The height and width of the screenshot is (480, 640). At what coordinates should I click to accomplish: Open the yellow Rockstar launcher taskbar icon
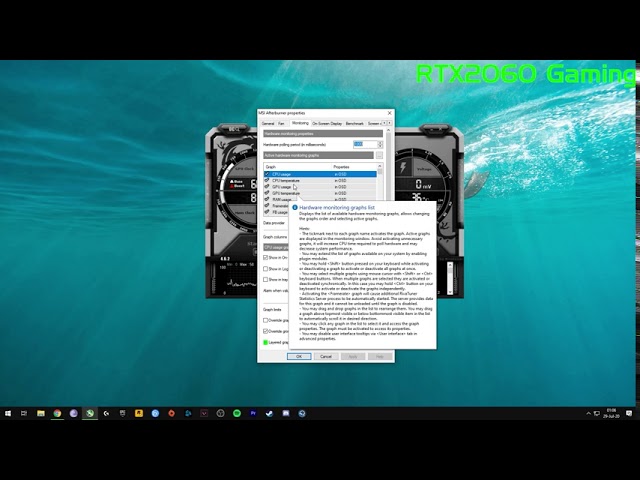pyautogui.click(x=139, y=413)
